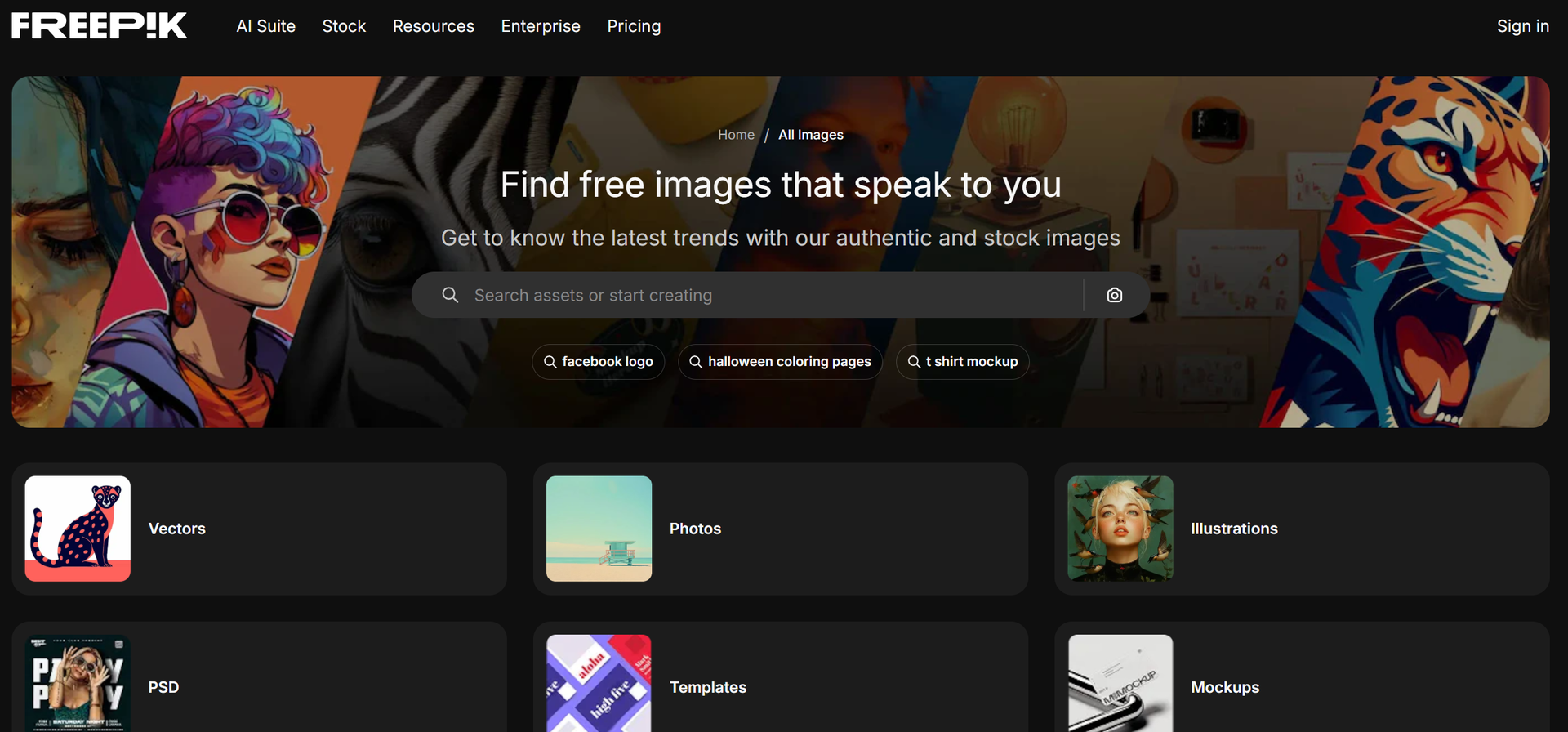The width and height of the screenshot is (1568, 732).
Task: Select the facebook logo search suggestion
Action: (599, 361)
